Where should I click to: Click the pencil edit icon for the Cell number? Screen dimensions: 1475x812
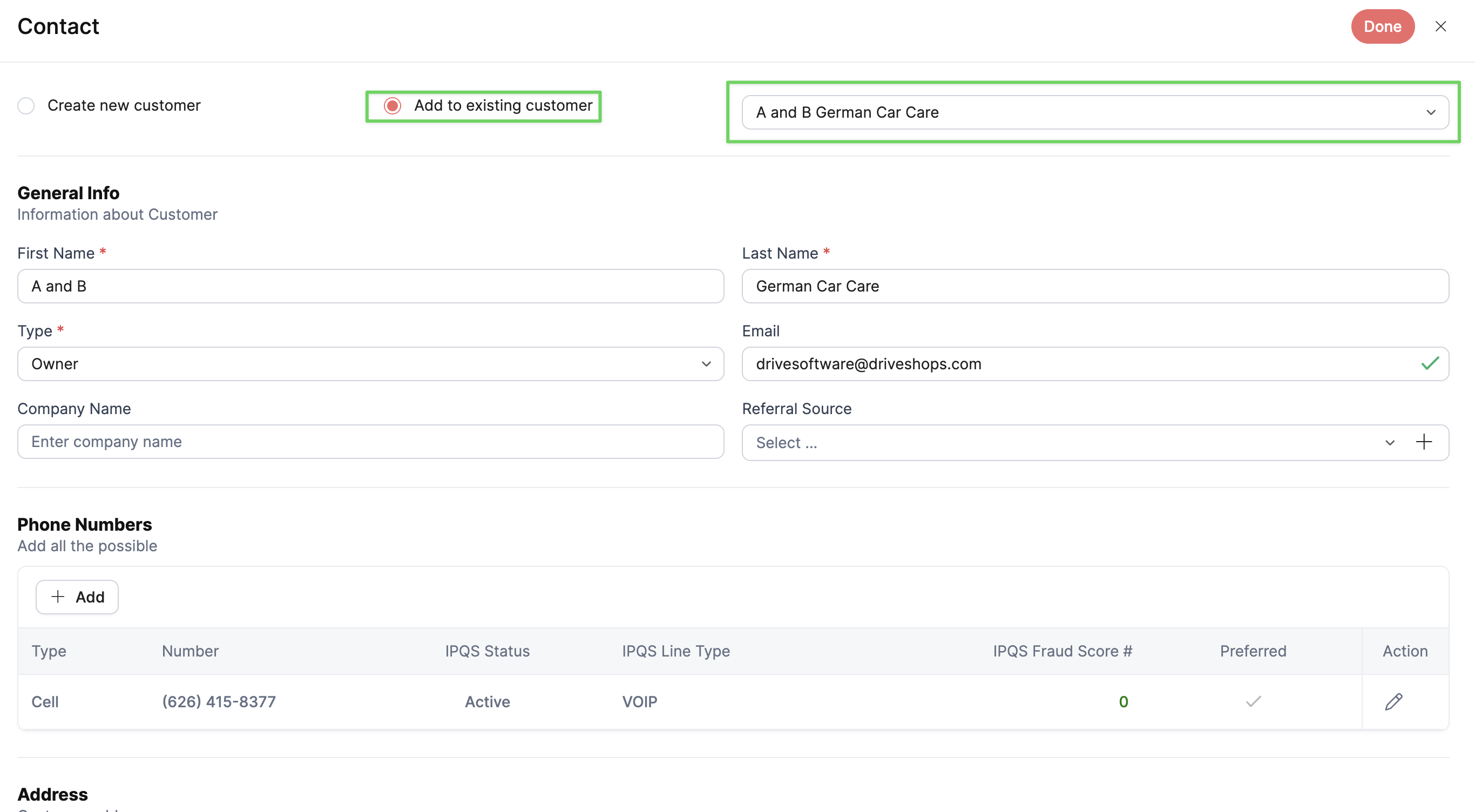(x=1393, y=701)
